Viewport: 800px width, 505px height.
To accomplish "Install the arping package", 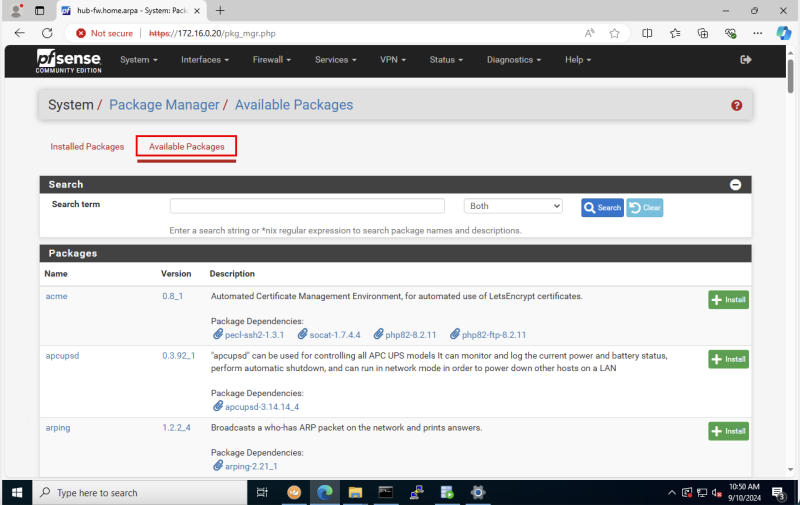I will pyautogui.click(x=728, y=431).
